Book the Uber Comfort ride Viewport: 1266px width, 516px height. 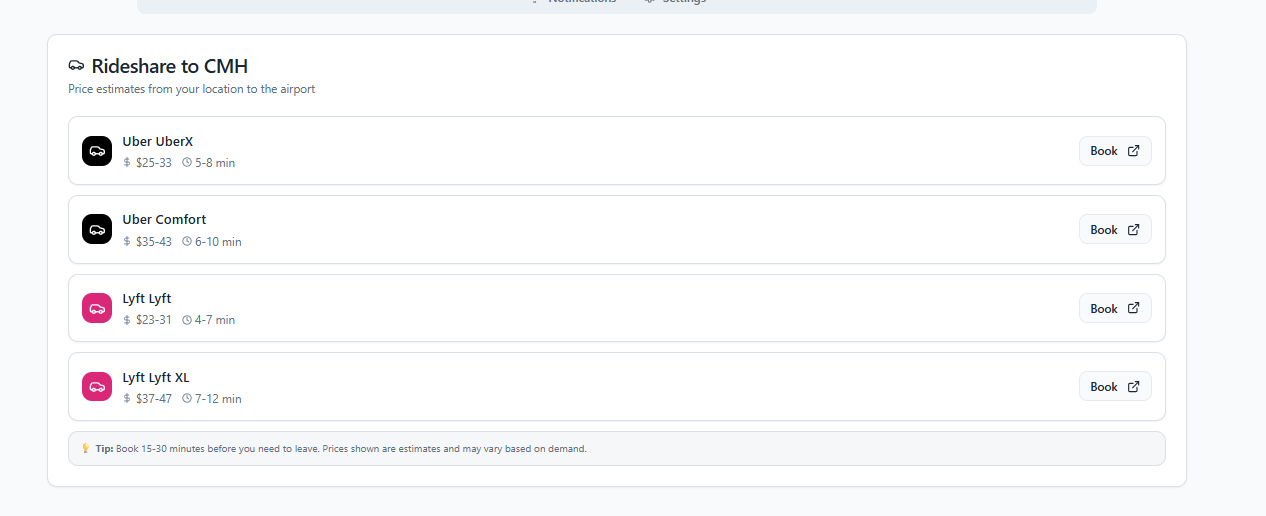coord(1115,229)
